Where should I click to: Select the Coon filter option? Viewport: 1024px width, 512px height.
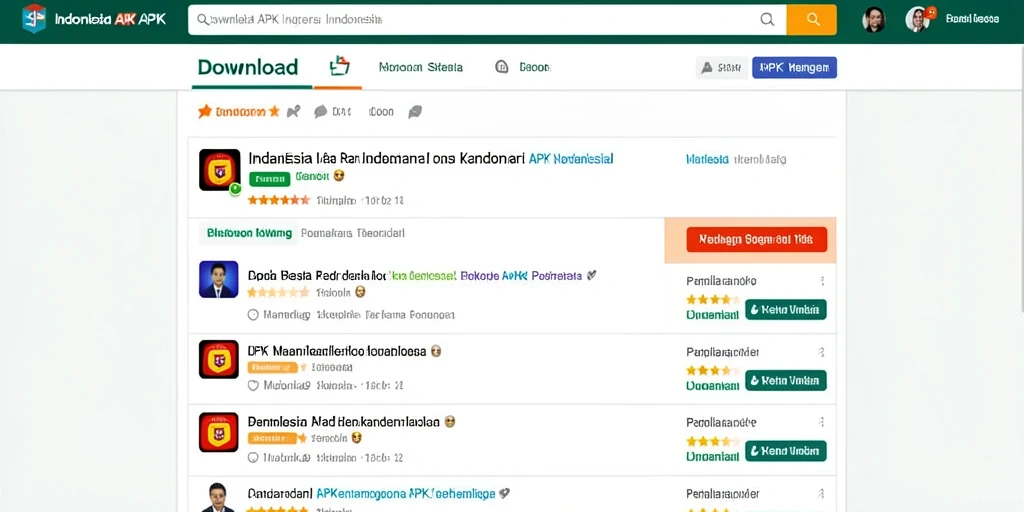tap(381, 112)
